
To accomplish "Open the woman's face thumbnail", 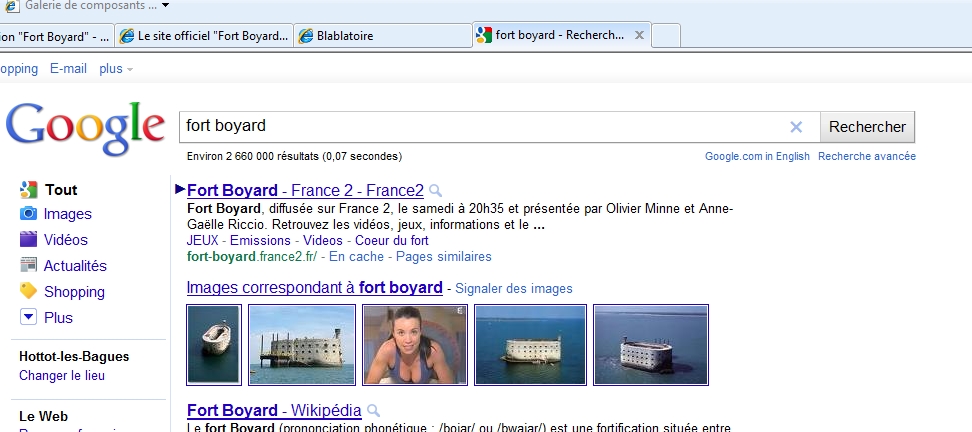I will click(415, 345).
